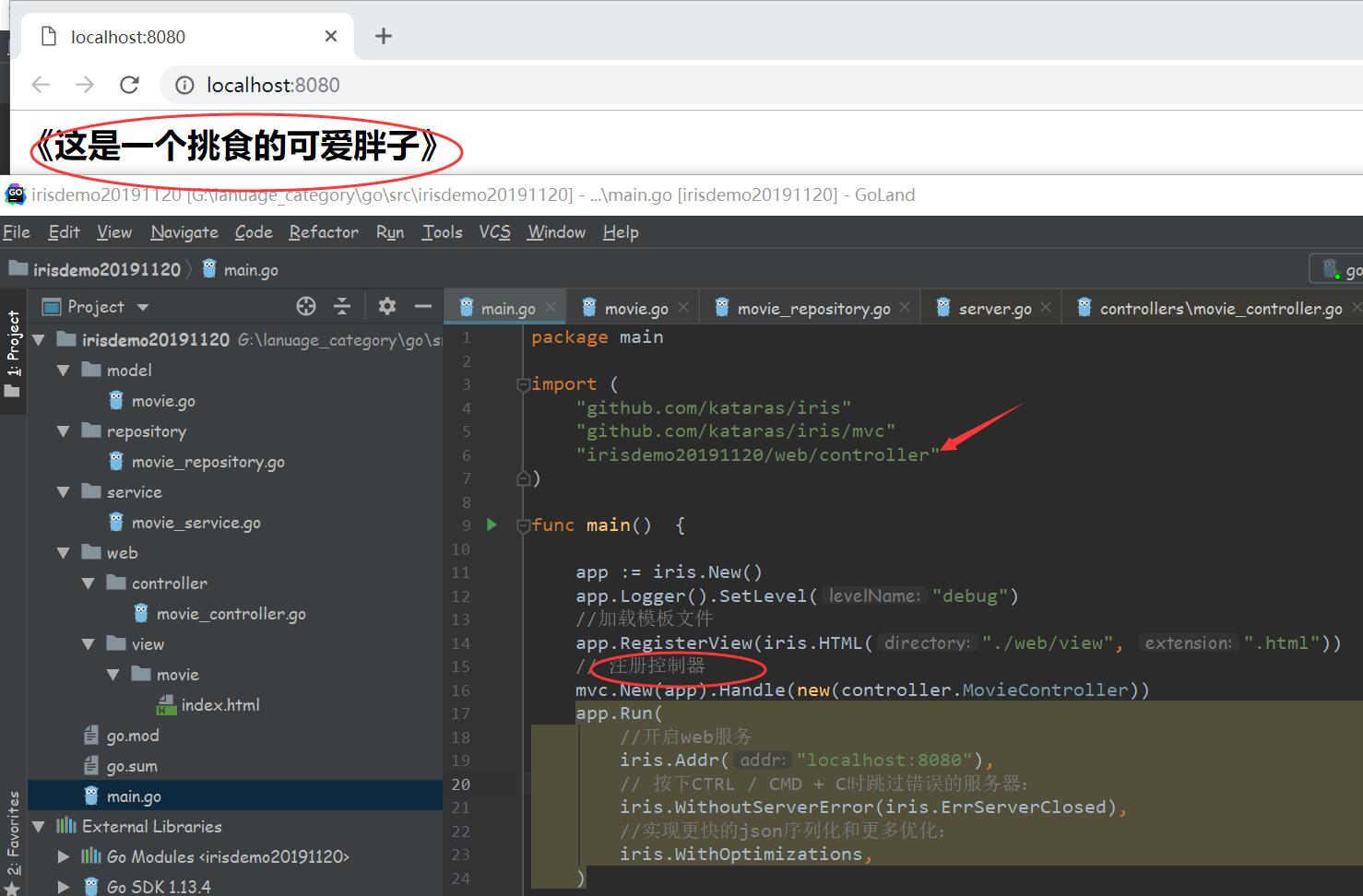Click main.go breadcrumb in navigation bar

tap(240, 269)
